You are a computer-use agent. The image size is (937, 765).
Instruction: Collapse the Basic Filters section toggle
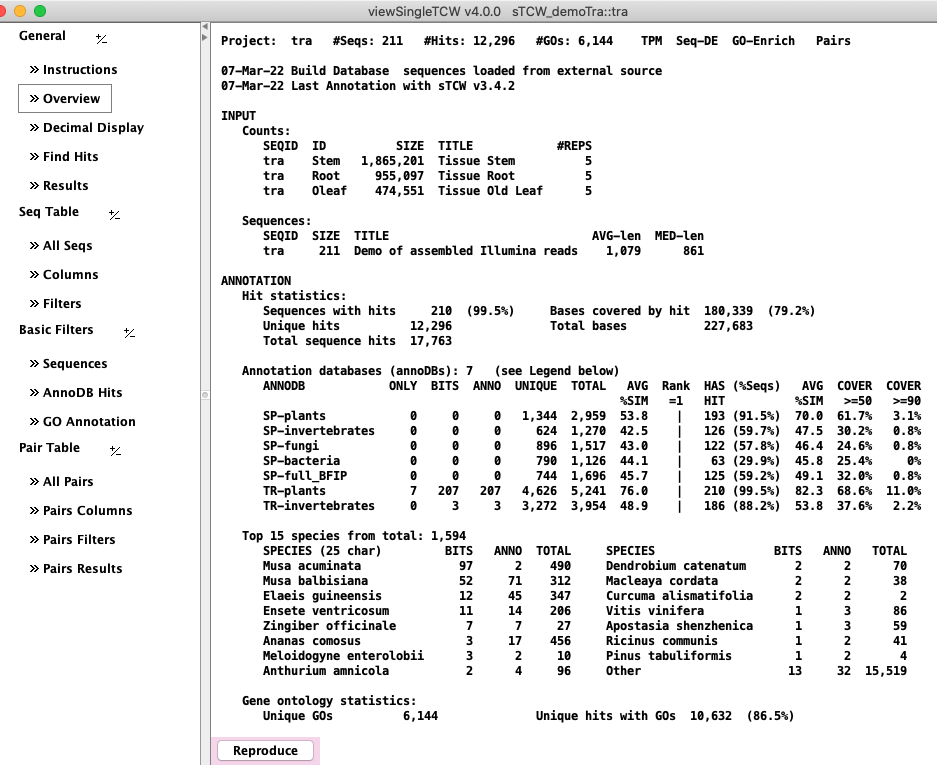pos(129,332)
